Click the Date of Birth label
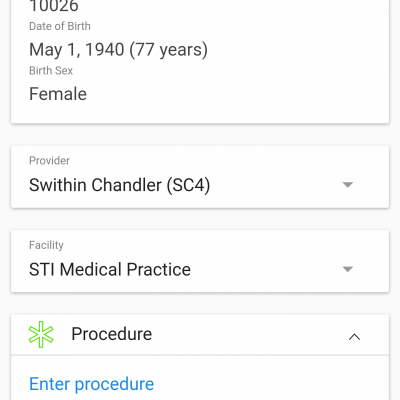 pos(60,26)
